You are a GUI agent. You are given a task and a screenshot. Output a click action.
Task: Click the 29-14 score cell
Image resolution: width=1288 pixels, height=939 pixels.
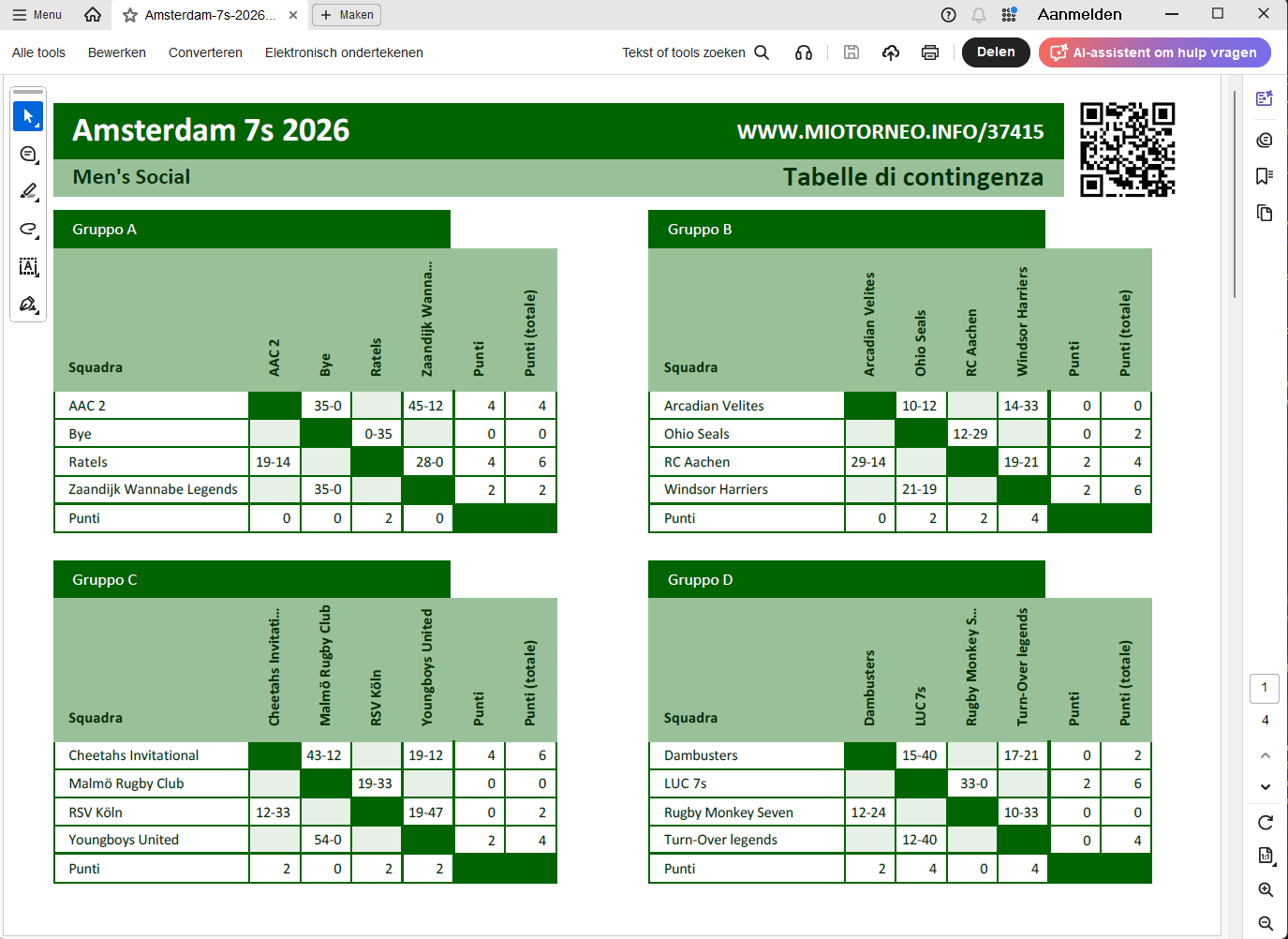tap(869, 462)
